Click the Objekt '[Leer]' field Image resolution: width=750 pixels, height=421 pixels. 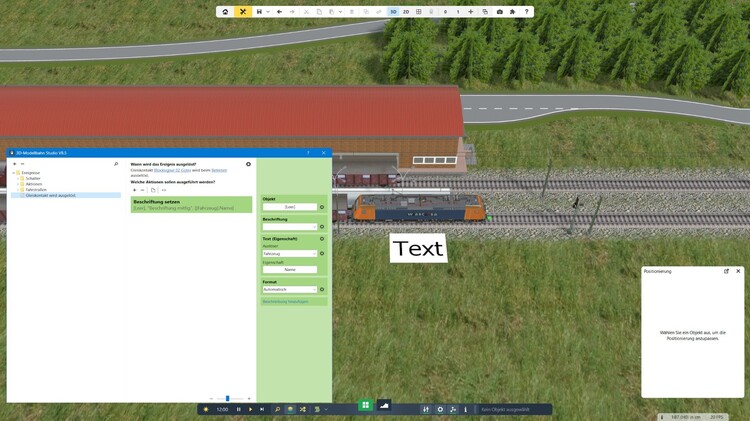click(290, 207)
